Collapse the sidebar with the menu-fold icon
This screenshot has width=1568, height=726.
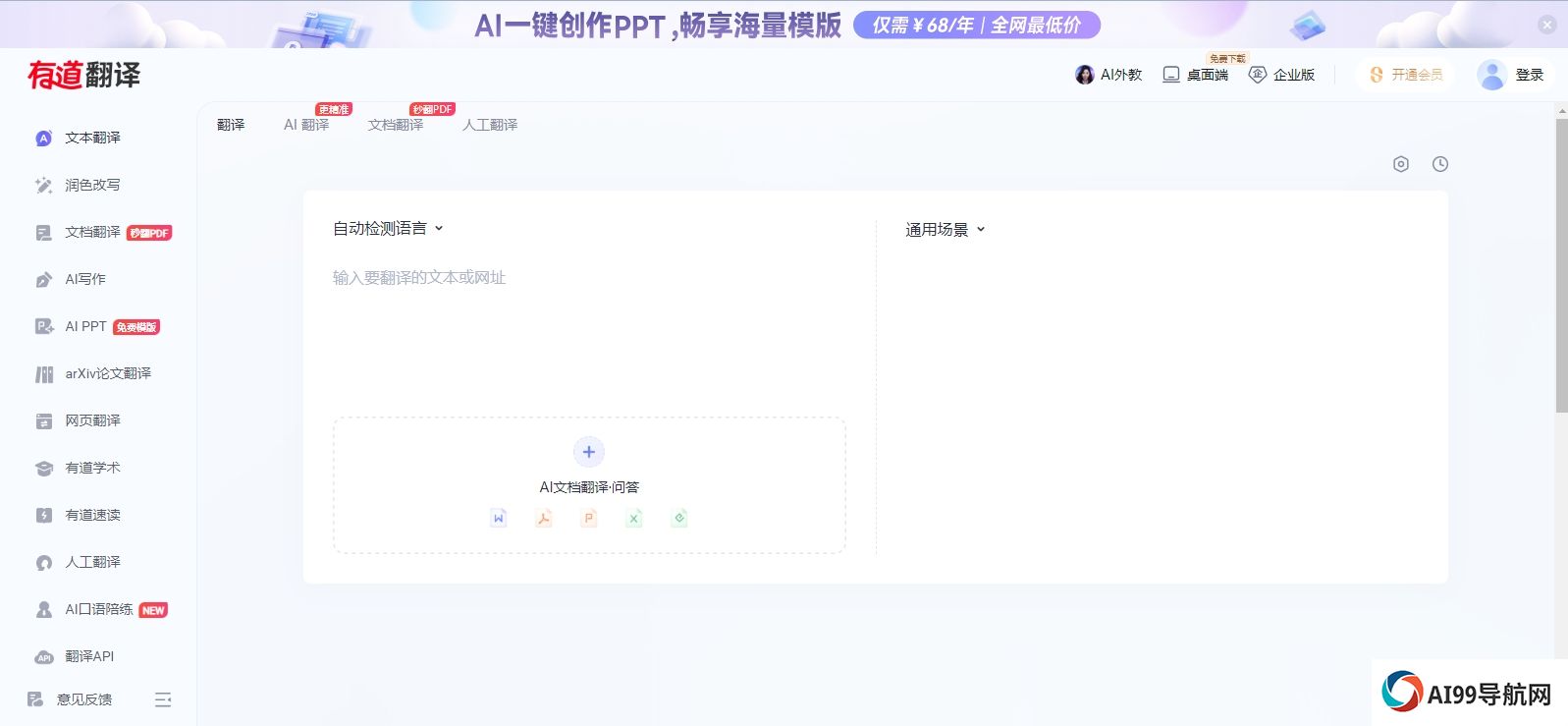coord(163,699)
